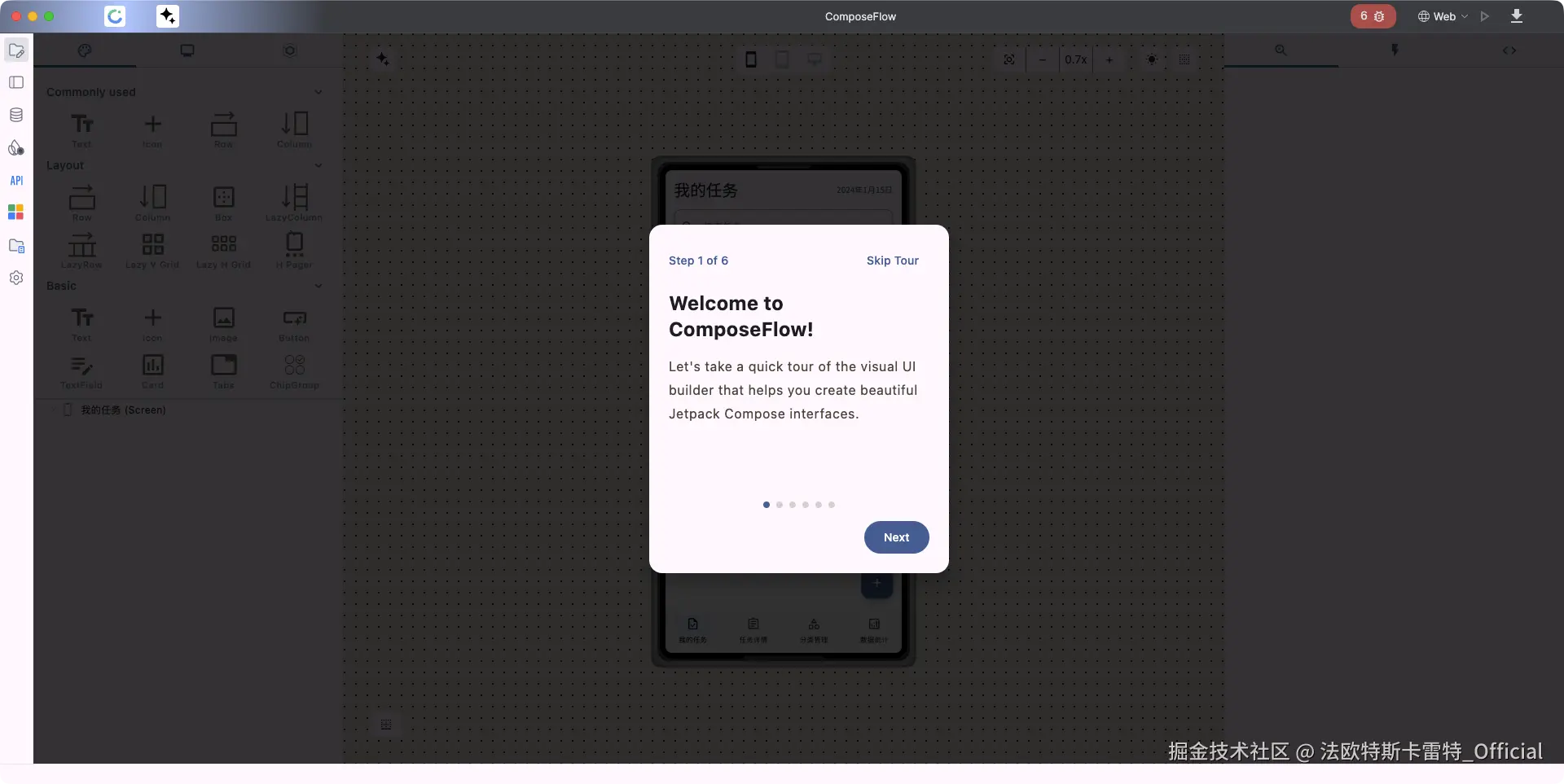1564x784 pixels.
Task: Click the ComposeFlow logo icon in title bar
Action: 115,16
